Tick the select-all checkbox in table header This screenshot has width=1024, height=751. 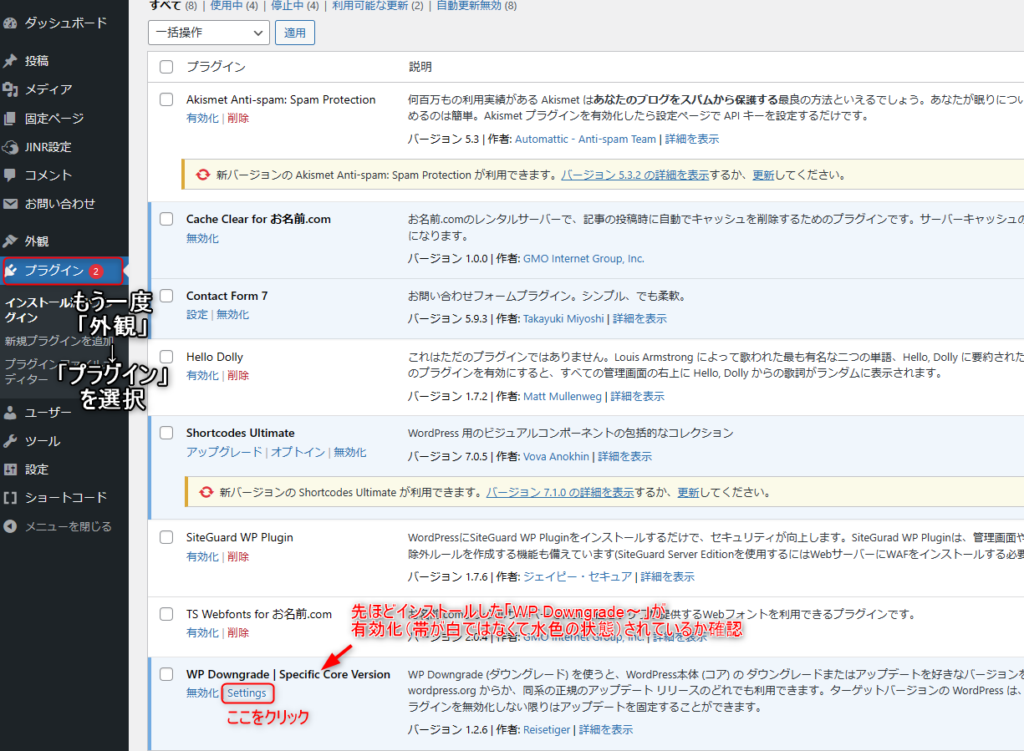click(x=167, y=67)
